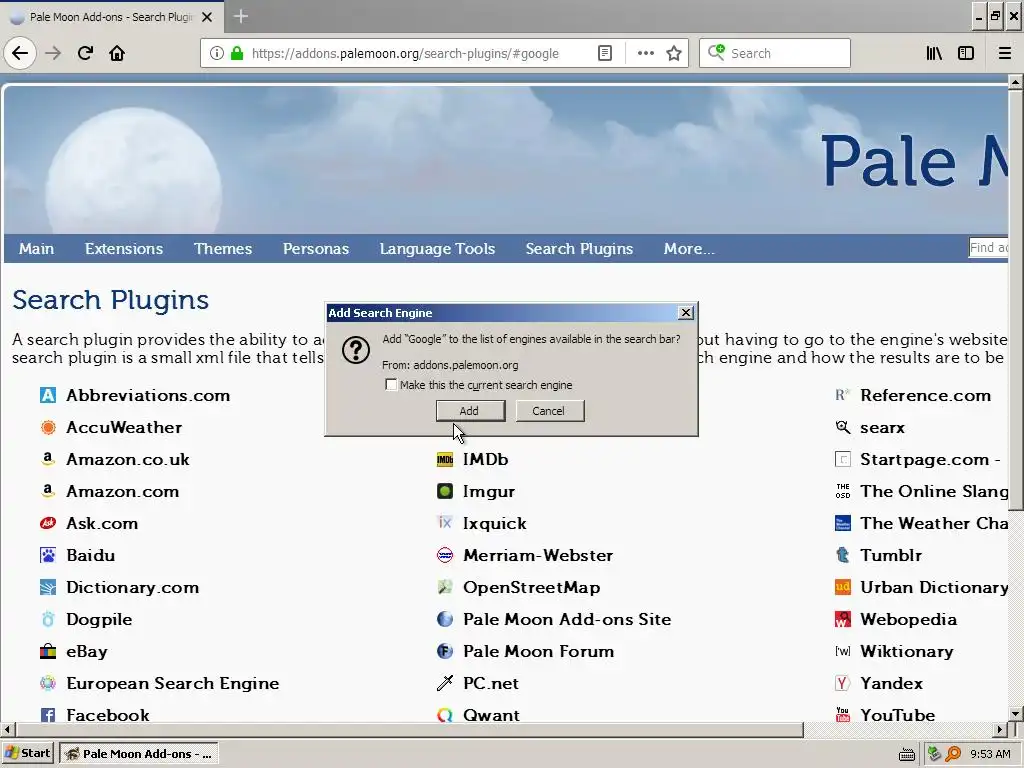Viewport: 1024px width, 768px height.
Task: Click the orange magnifier tray icon
Action: pos(953,754)
